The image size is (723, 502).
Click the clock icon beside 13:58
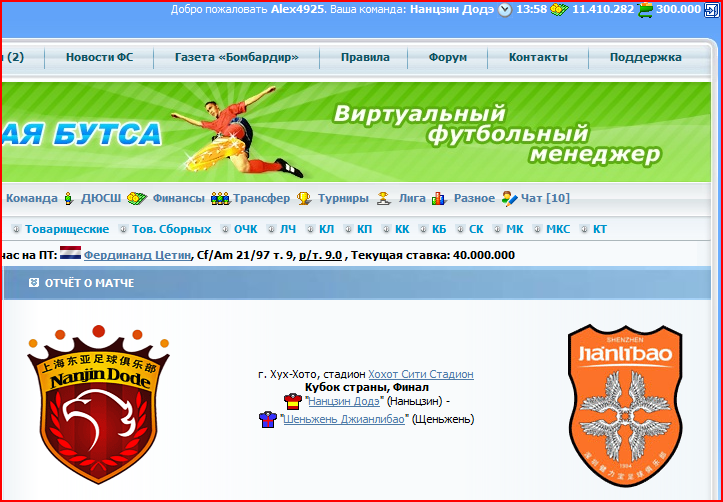505,9
